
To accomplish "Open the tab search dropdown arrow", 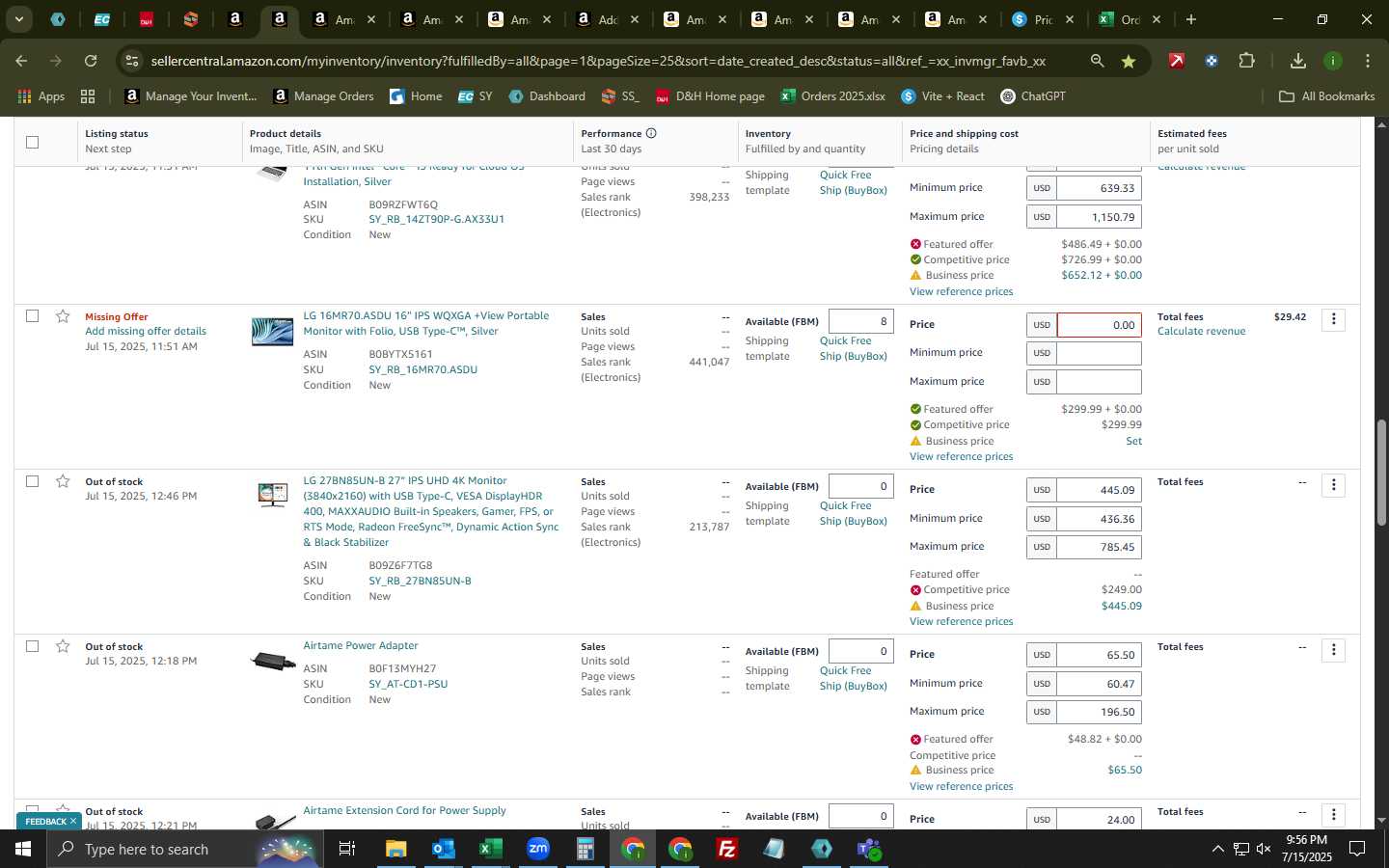I will 18,19.
